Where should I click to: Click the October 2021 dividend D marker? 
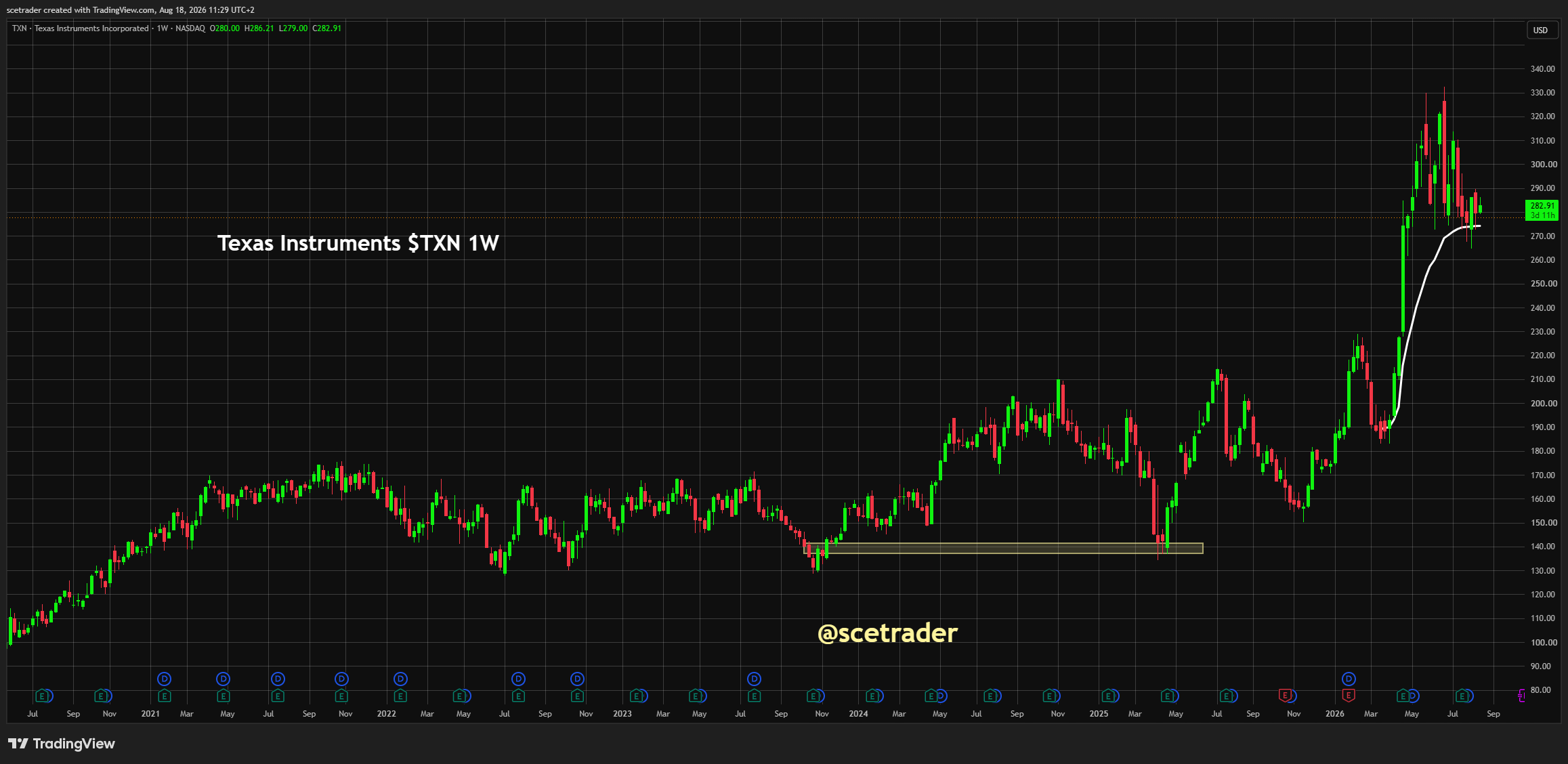tap(341, 679)
